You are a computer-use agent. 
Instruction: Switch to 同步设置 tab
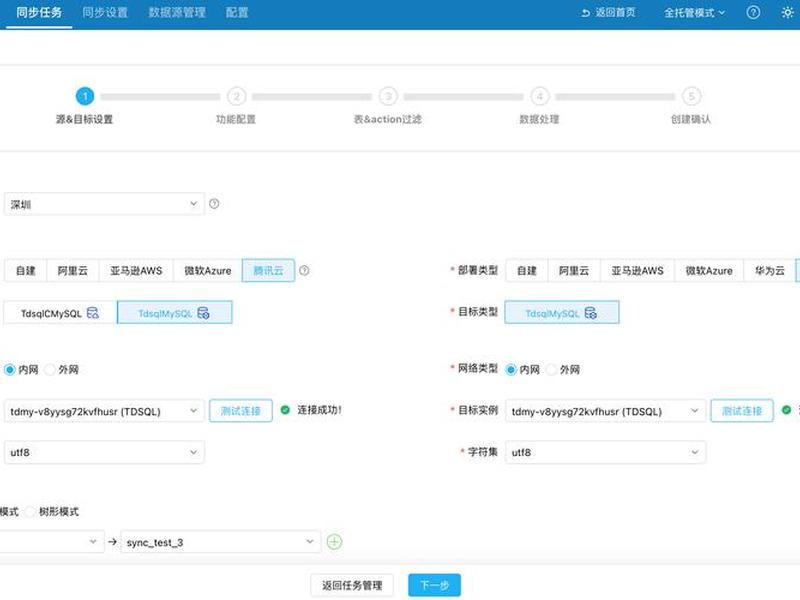click(x=105, y=13)
